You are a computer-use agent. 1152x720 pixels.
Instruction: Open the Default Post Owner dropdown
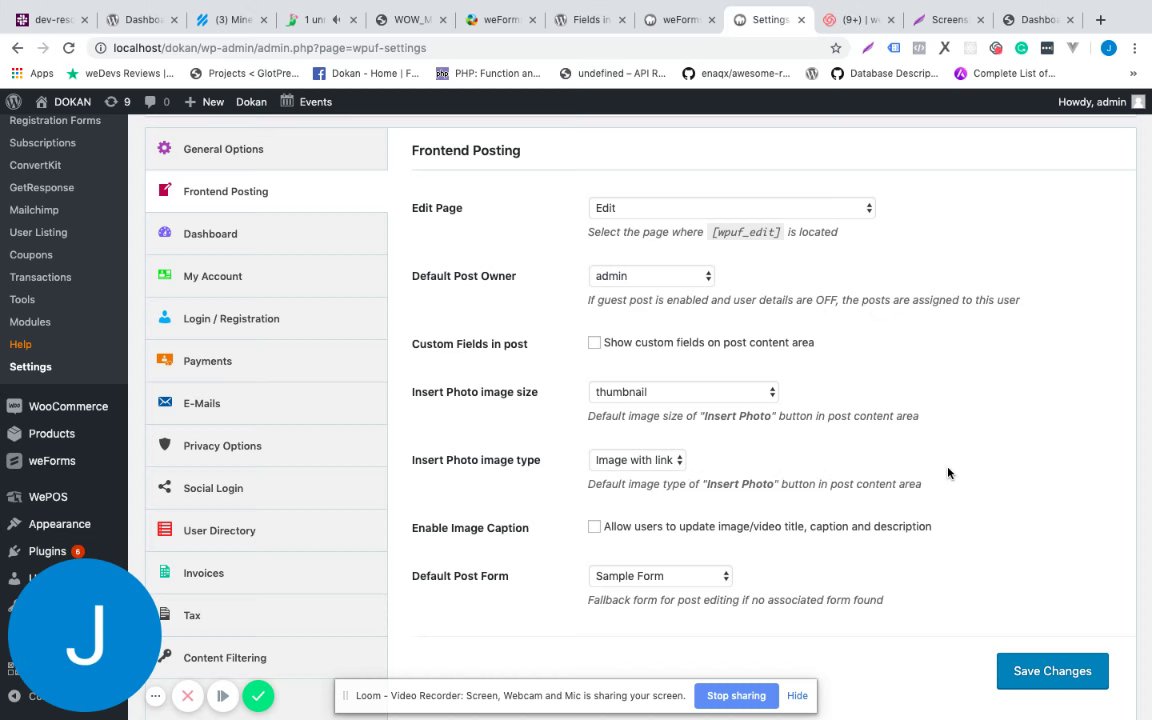click(652, 276)
